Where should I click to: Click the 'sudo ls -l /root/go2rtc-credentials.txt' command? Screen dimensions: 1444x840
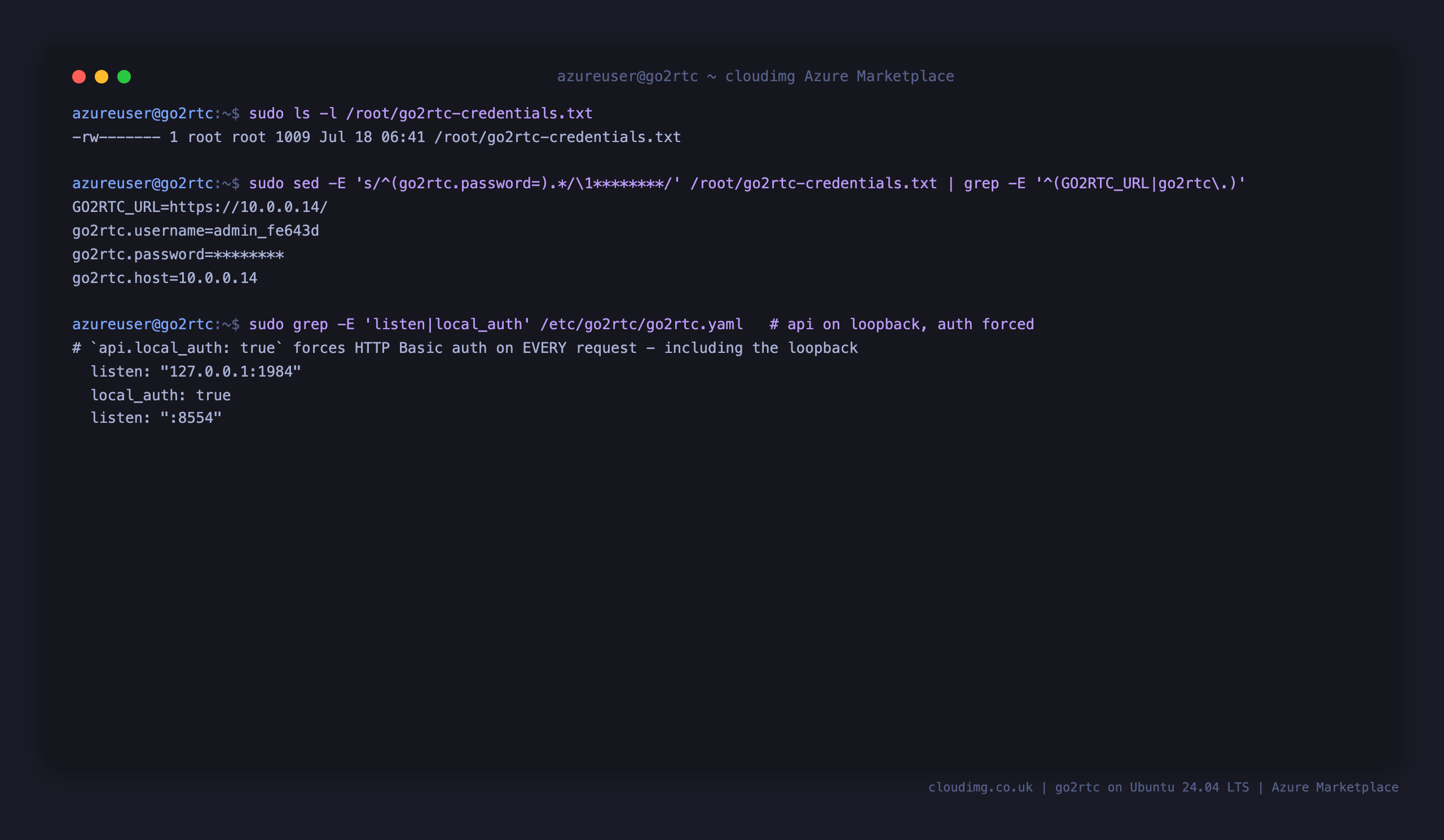click(x=421, y=113)
